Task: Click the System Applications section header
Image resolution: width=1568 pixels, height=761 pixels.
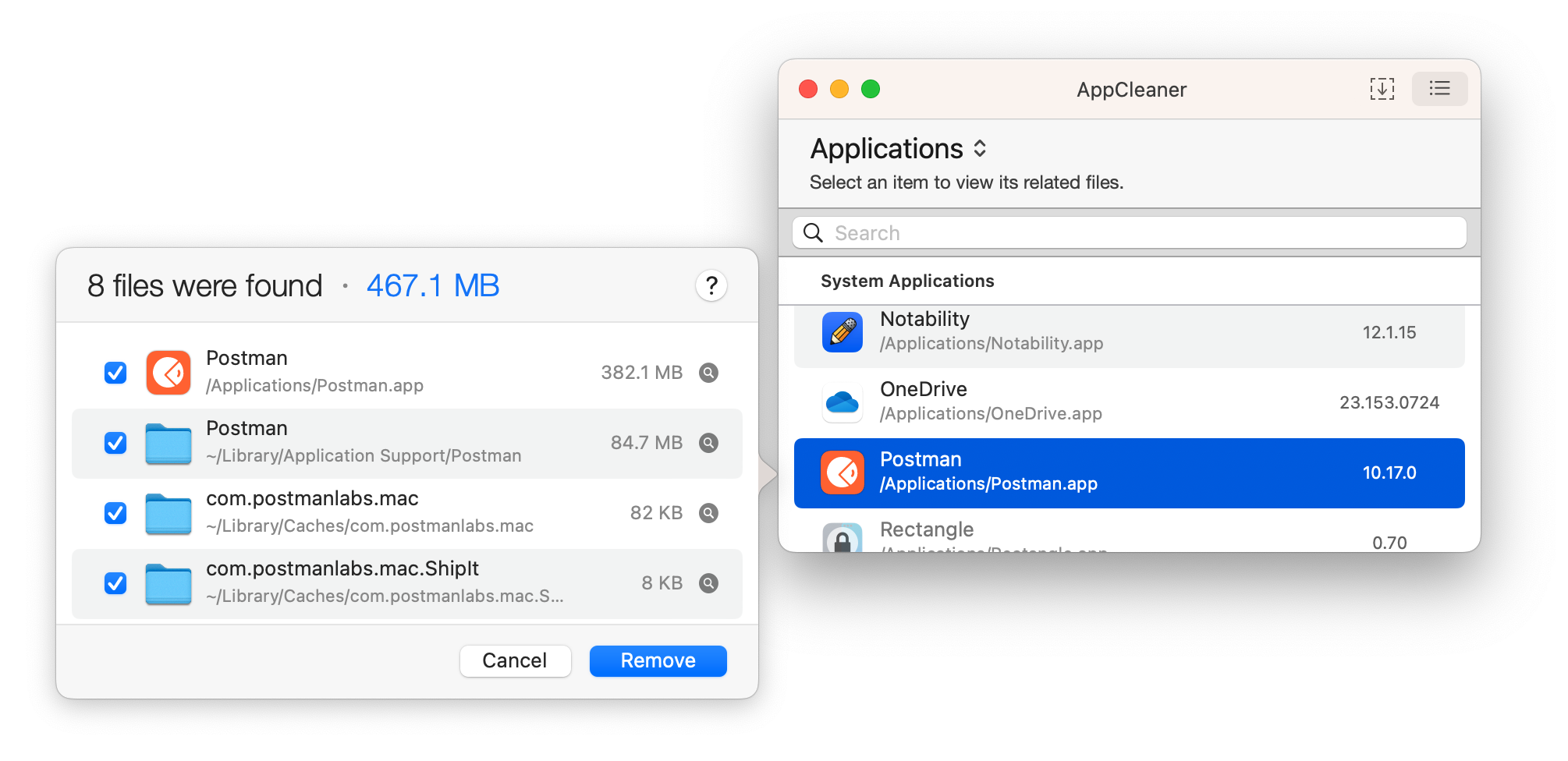Action: [x=907, y=281]
